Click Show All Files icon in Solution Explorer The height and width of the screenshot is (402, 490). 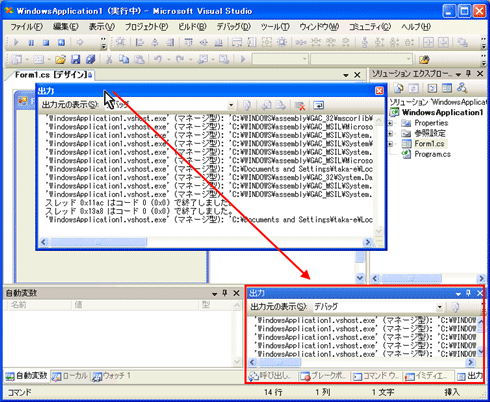click(398, 88)
